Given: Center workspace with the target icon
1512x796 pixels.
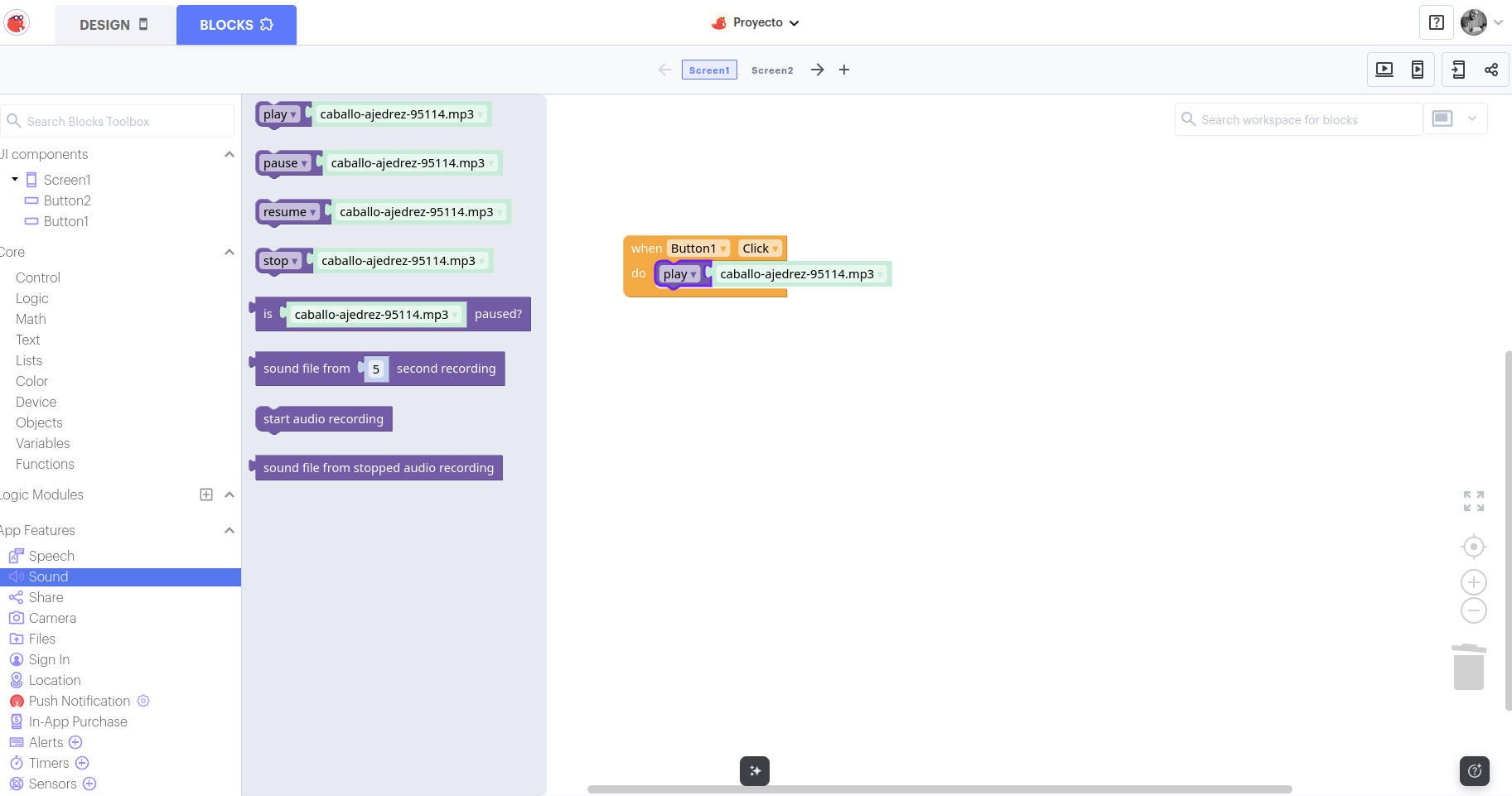Looking at the screenshot, I should (1473, 547).
